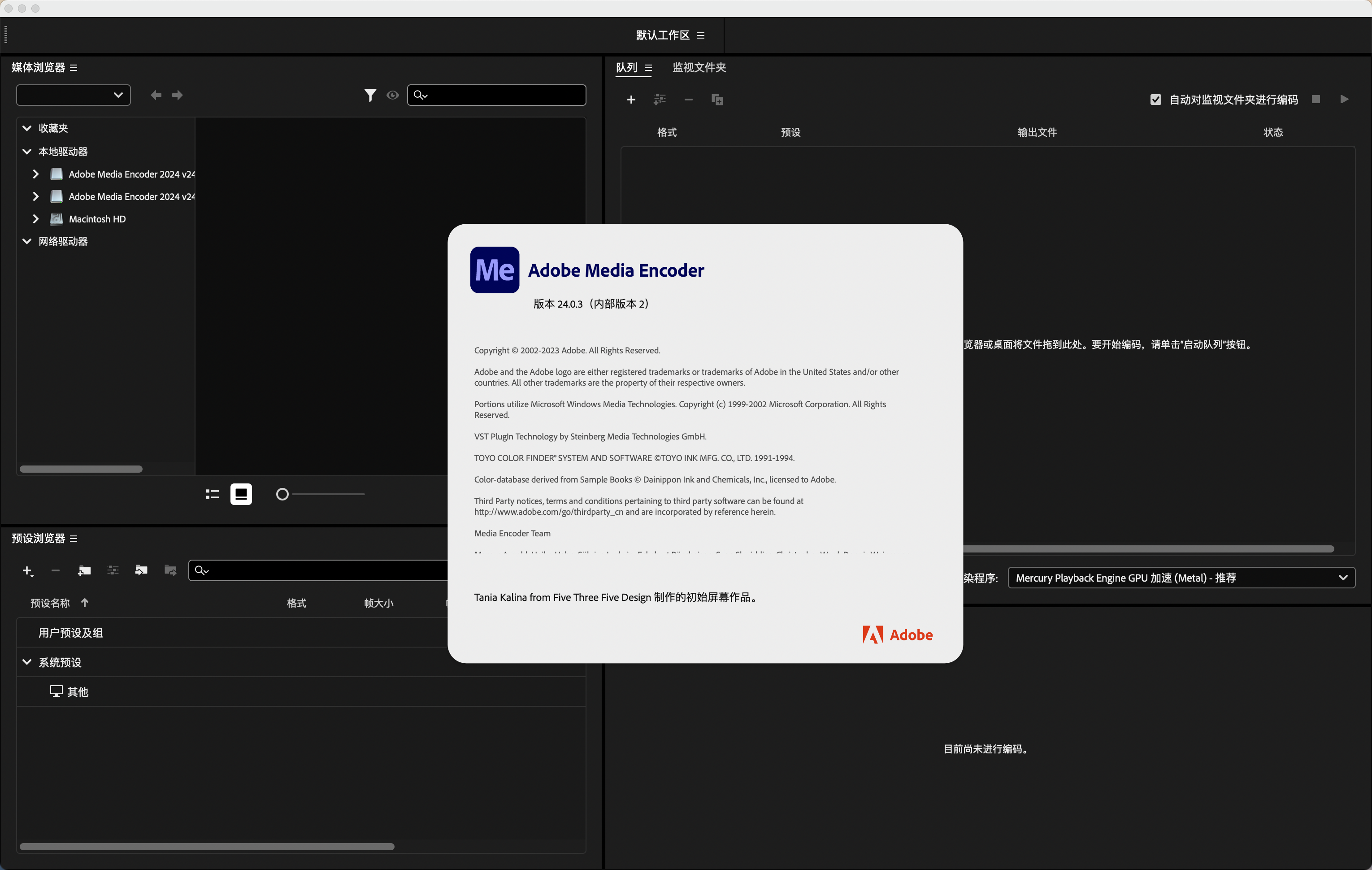
Task: Click Add Output sliders icon in queue toolbar
Action: click(659, 100)
